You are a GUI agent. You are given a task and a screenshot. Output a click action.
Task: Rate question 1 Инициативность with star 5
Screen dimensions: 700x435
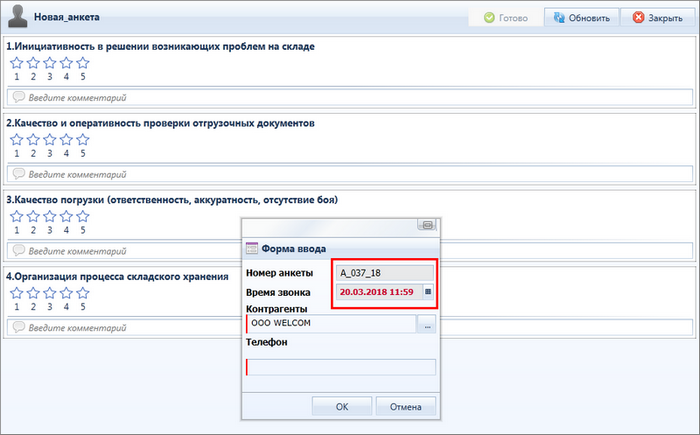click(83, 63)
